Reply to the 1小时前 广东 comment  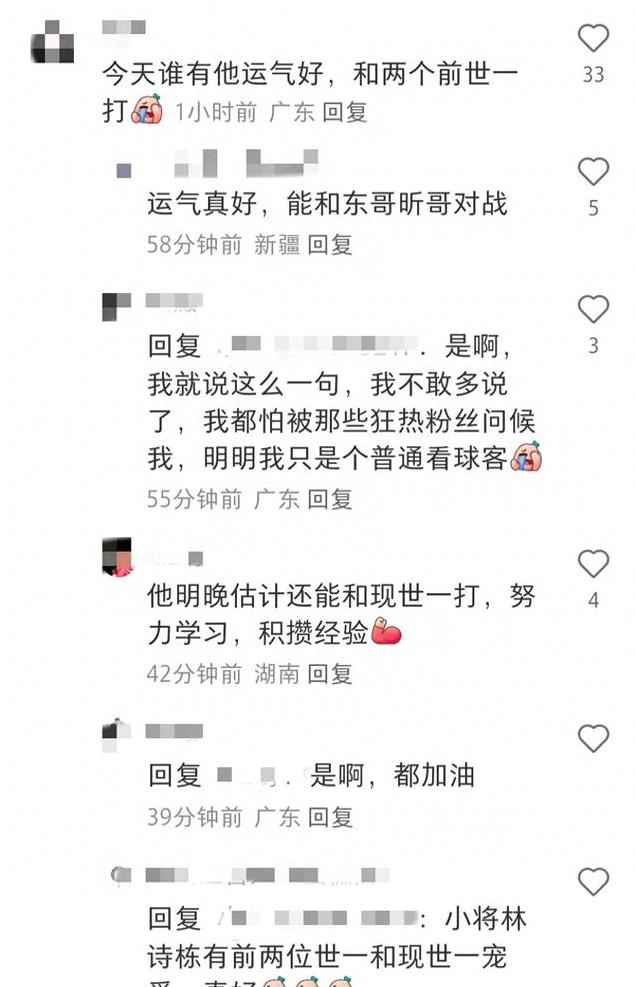point(344,112)
